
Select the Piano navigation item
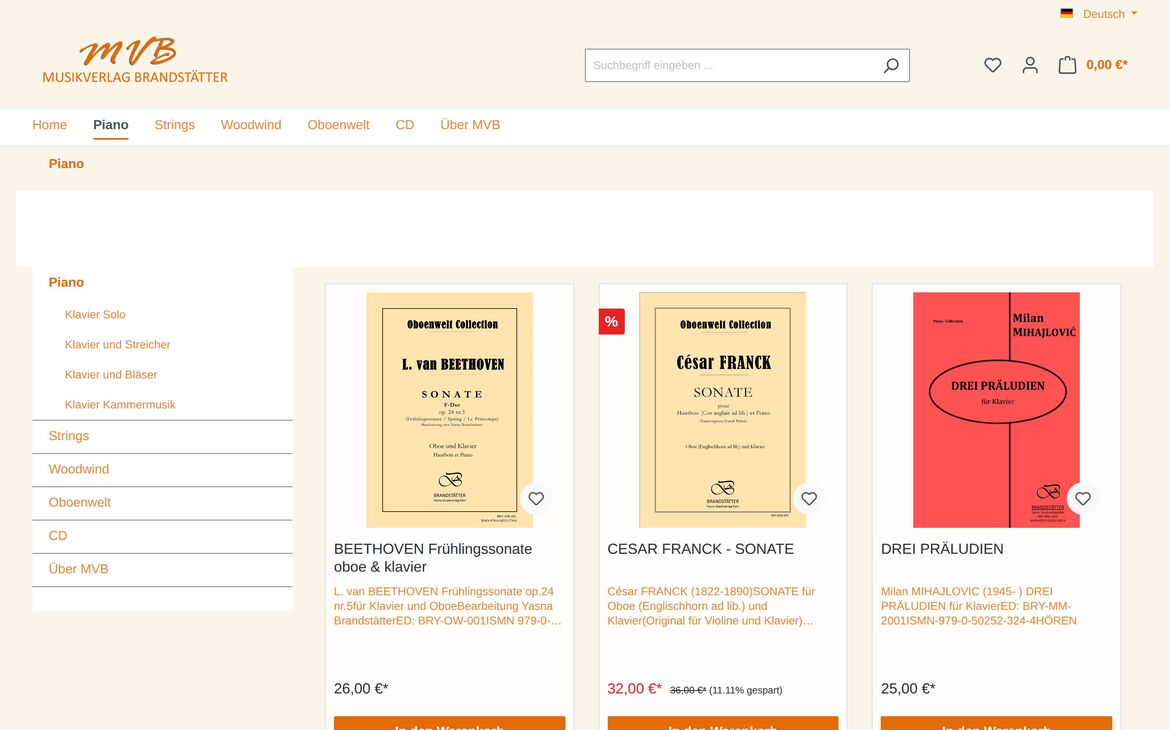[110, 125]
